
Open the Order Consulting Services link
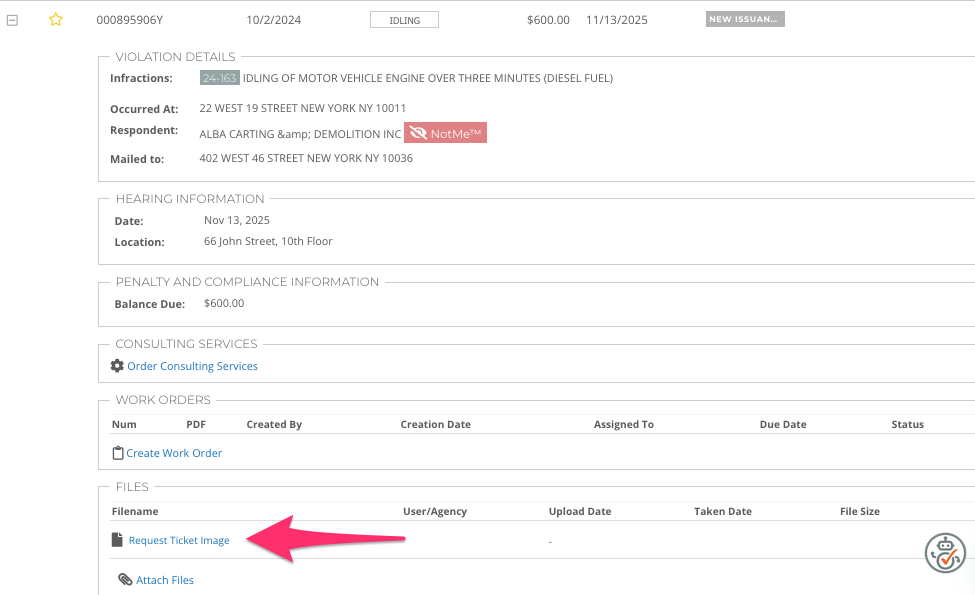pos(192,366)
